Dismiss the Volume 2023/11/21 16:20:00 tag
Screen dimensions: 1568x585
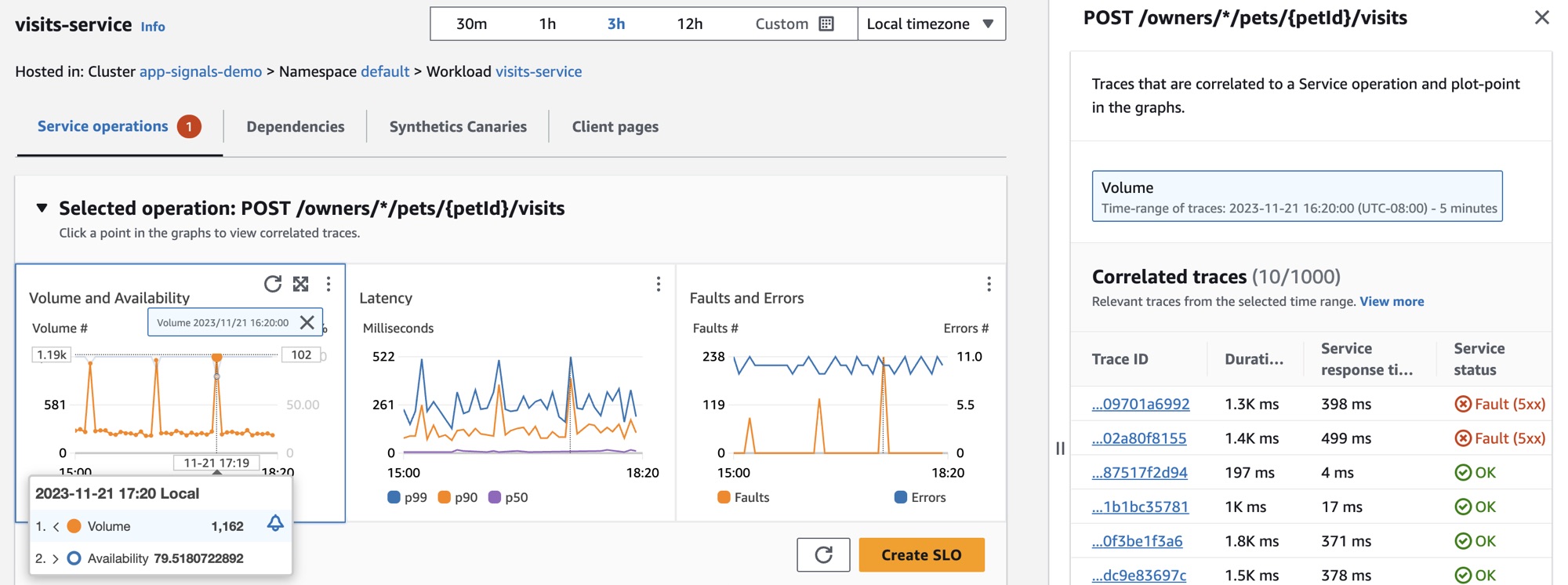point(307,322)
